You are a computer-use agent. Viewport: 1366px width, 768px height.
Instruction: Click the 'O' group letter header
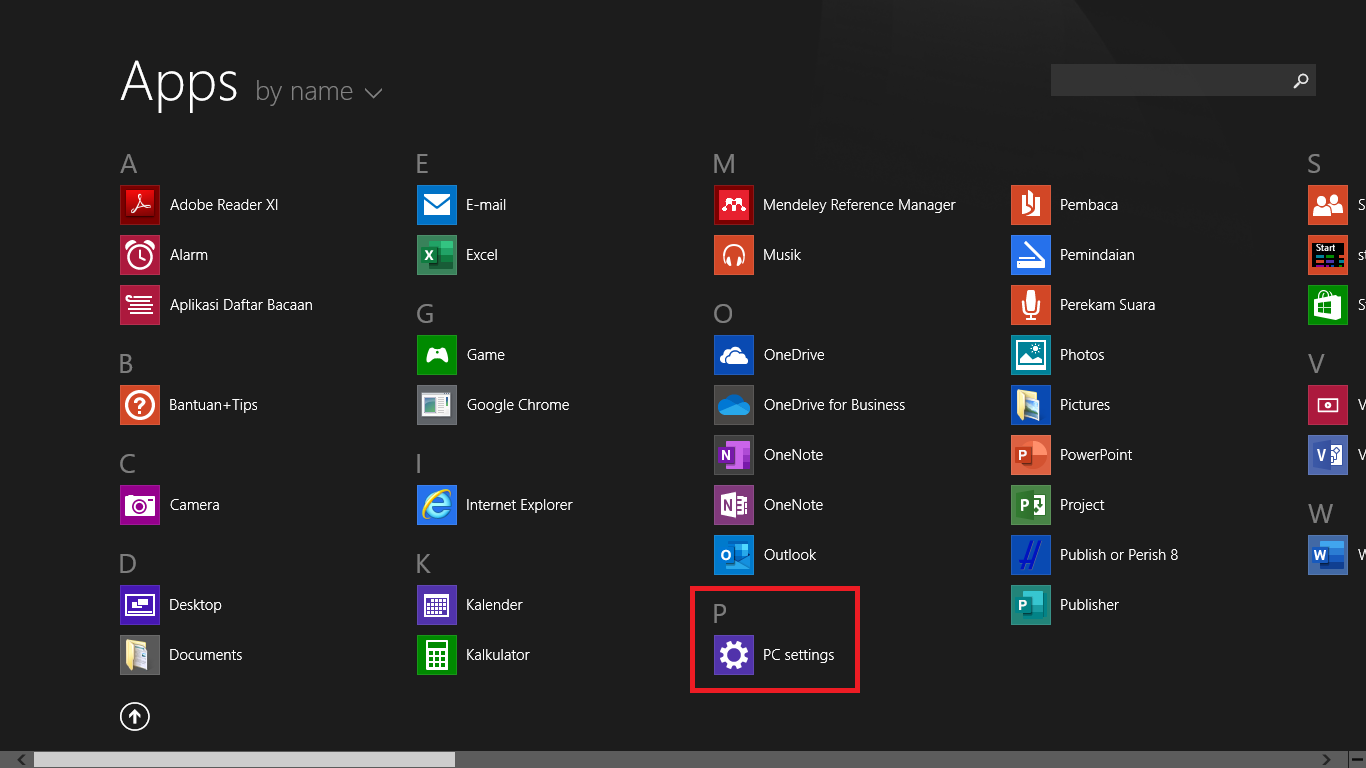[723, 314]
